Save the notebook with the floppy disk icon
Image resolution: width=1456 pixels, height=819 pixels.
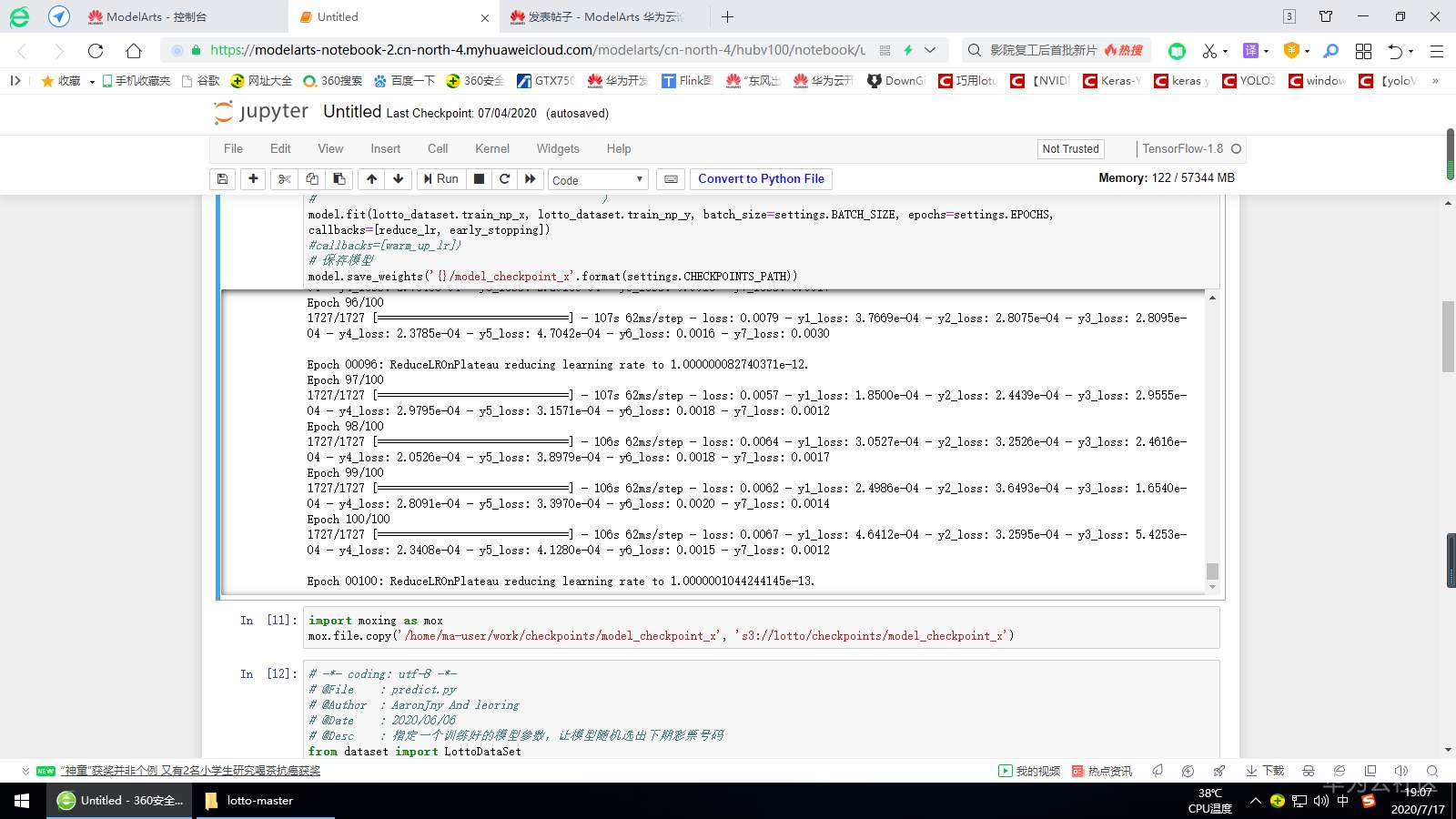click(223, 179)
